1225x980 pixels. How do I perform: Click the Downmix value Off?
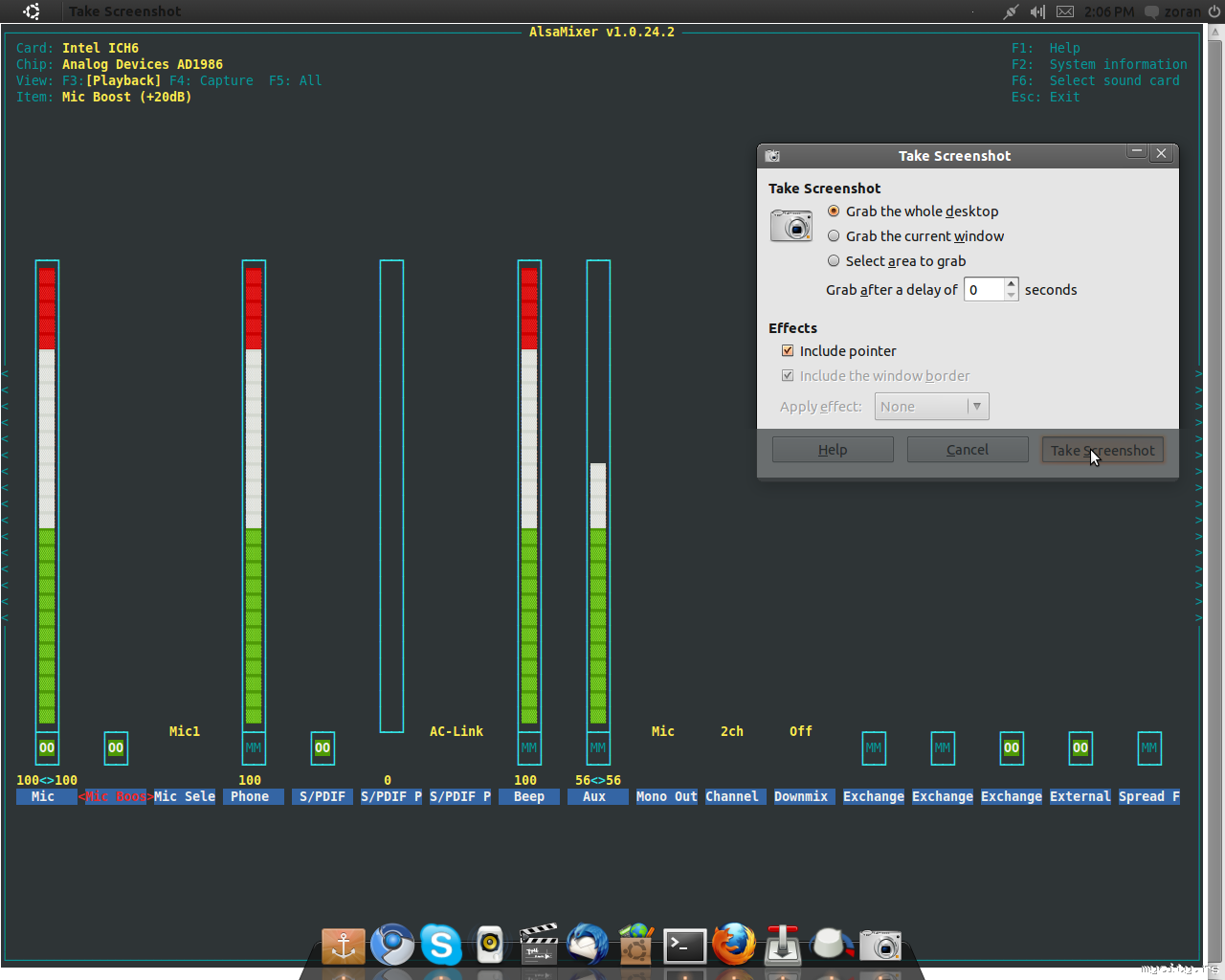coord(801,731)
